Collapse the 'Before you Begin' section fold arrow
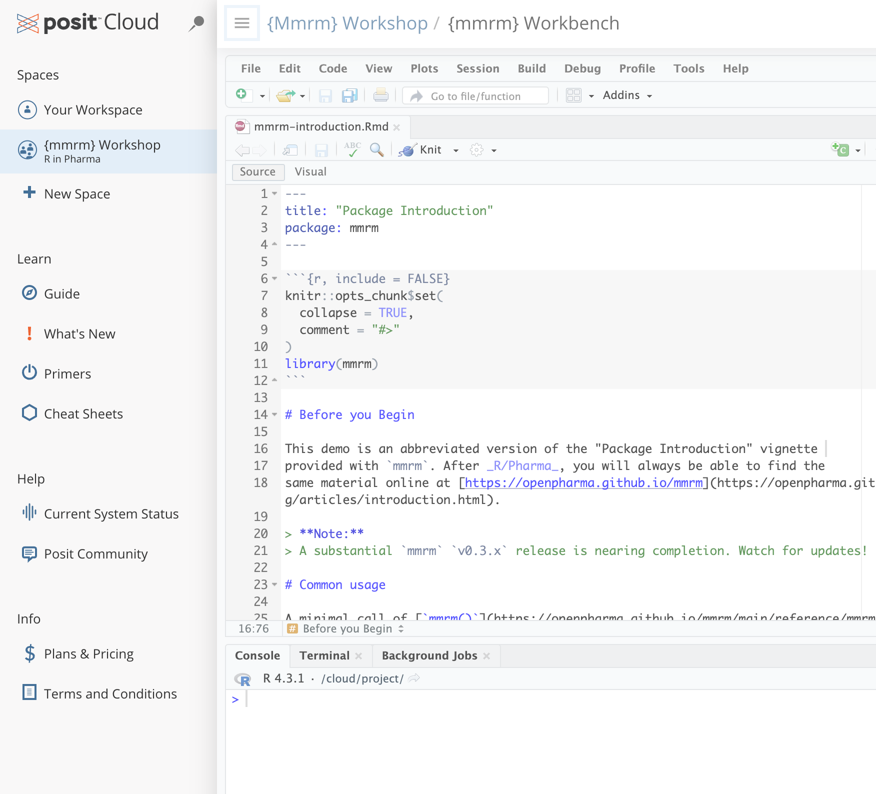The height and width of the screenshot is (794, 876). (x=275, y=415)
